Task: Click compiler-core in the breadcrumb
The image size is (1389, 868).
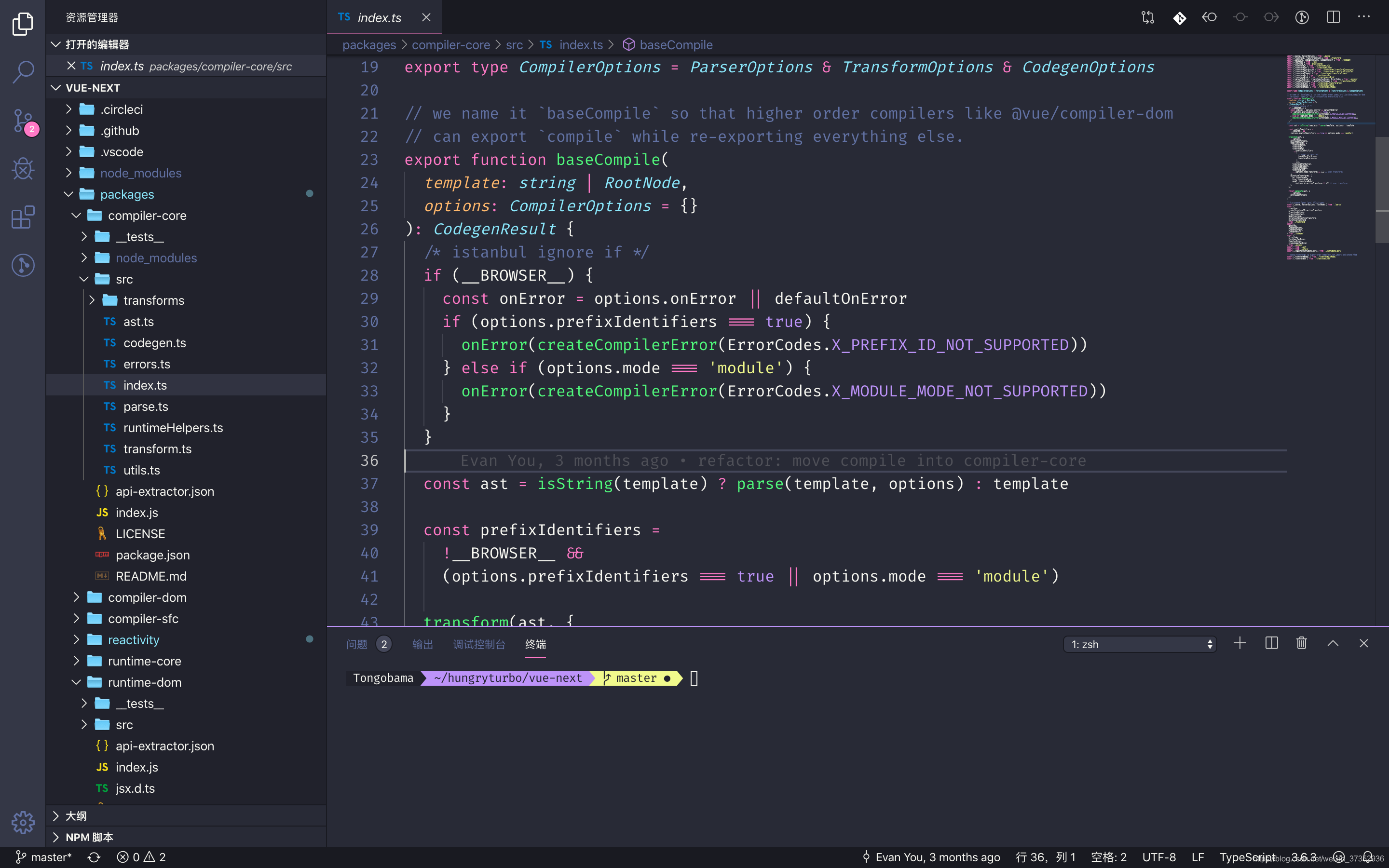Action: pos(450,45)
